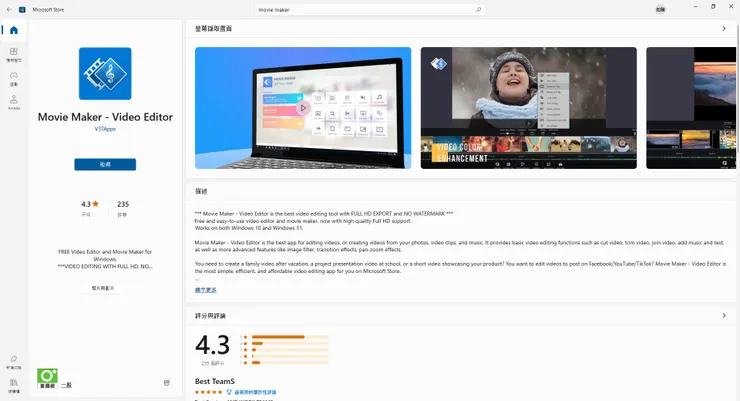Image resolution: width=740 pixels, height=401 pixels.
Task: Click the age rating label next to badge
Action: [66, 385]
